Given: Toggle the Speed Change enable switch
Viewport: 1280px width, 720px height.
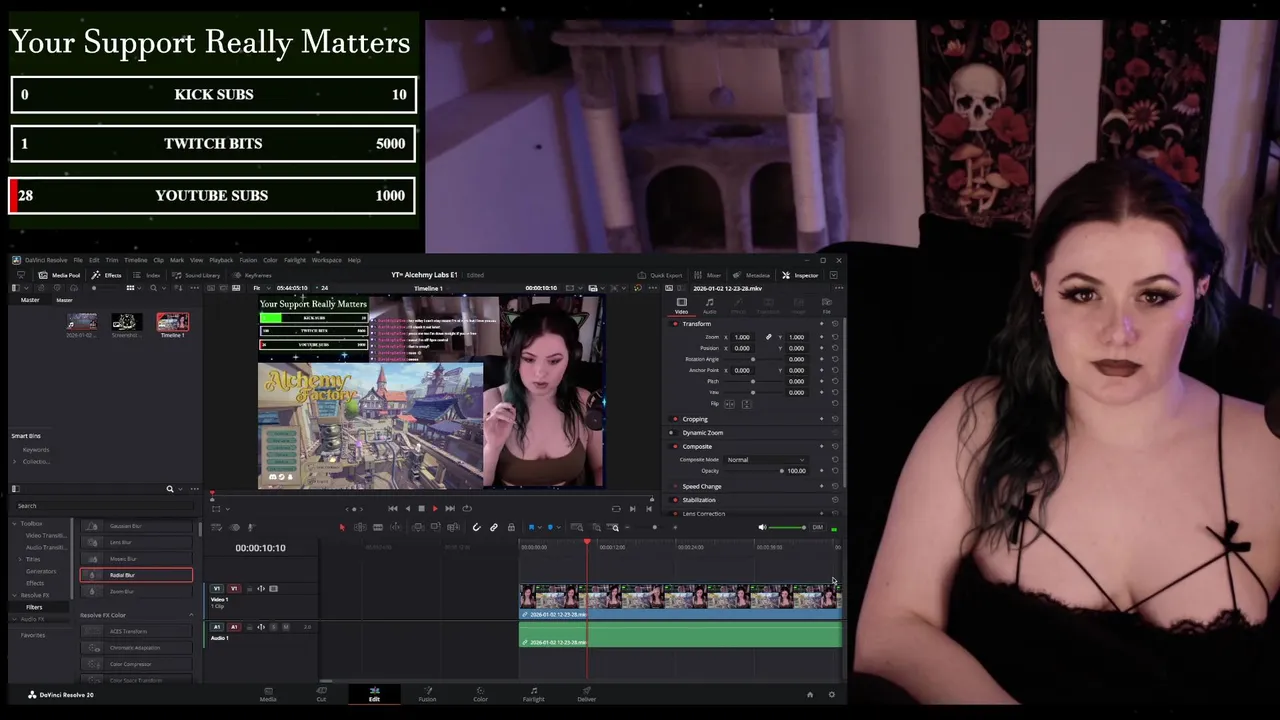Looking at the screenshot, I should [675, 486].
